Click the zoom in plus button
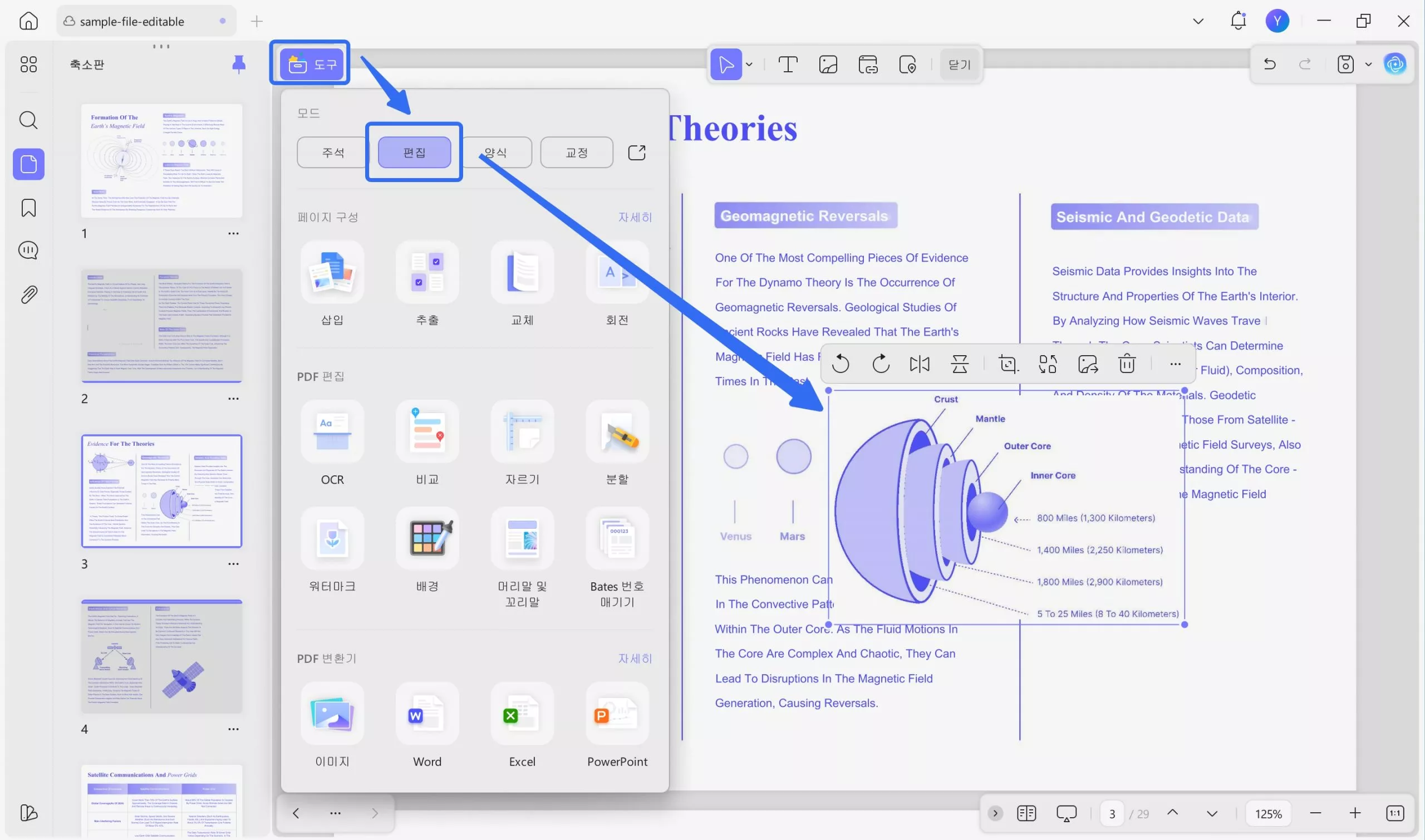This screenshot has height=840, width=1425. (x=1354, y=813)
